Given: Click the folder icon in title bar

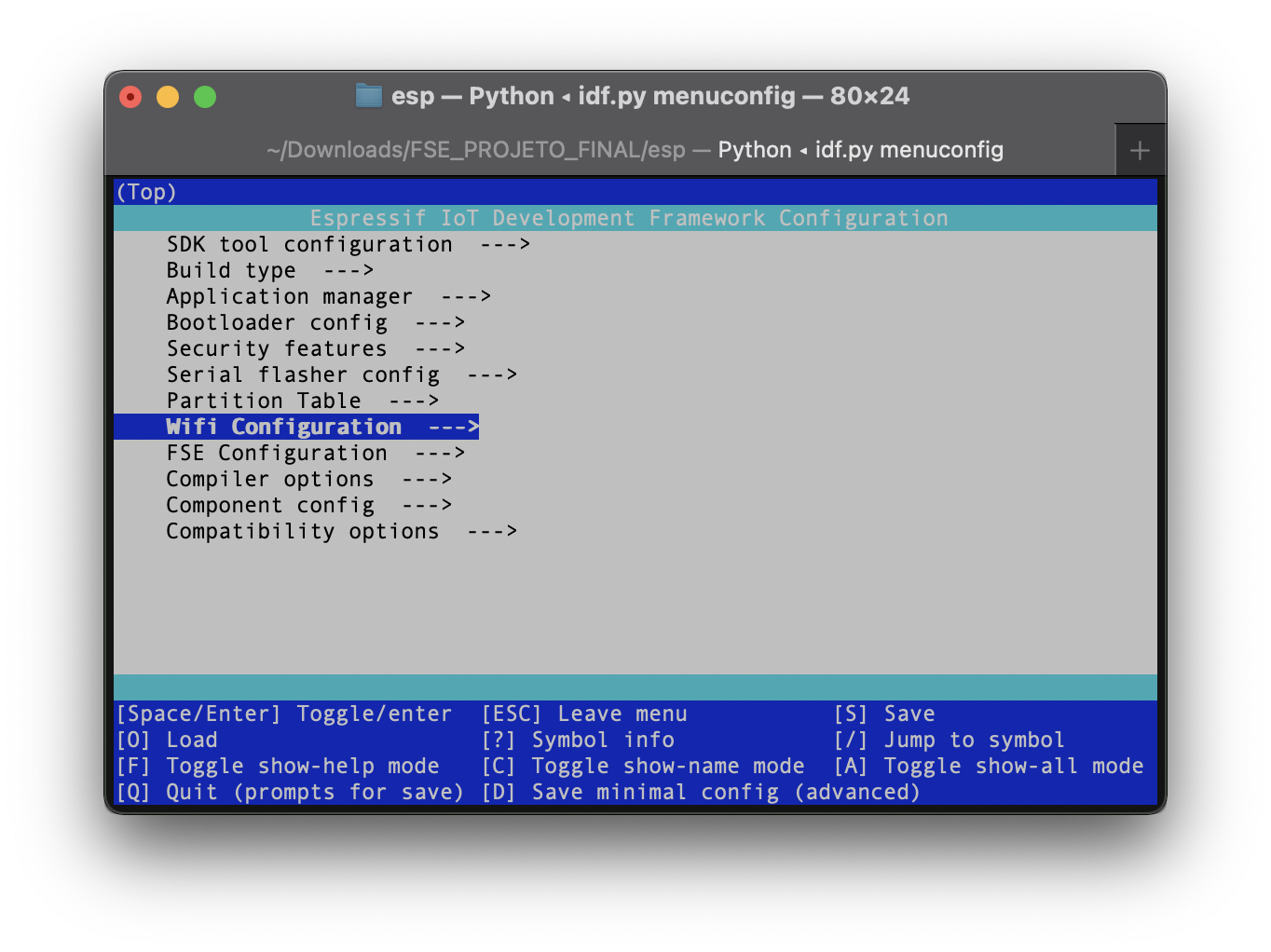Looking at the screenshot, I should tap(369, 96).
